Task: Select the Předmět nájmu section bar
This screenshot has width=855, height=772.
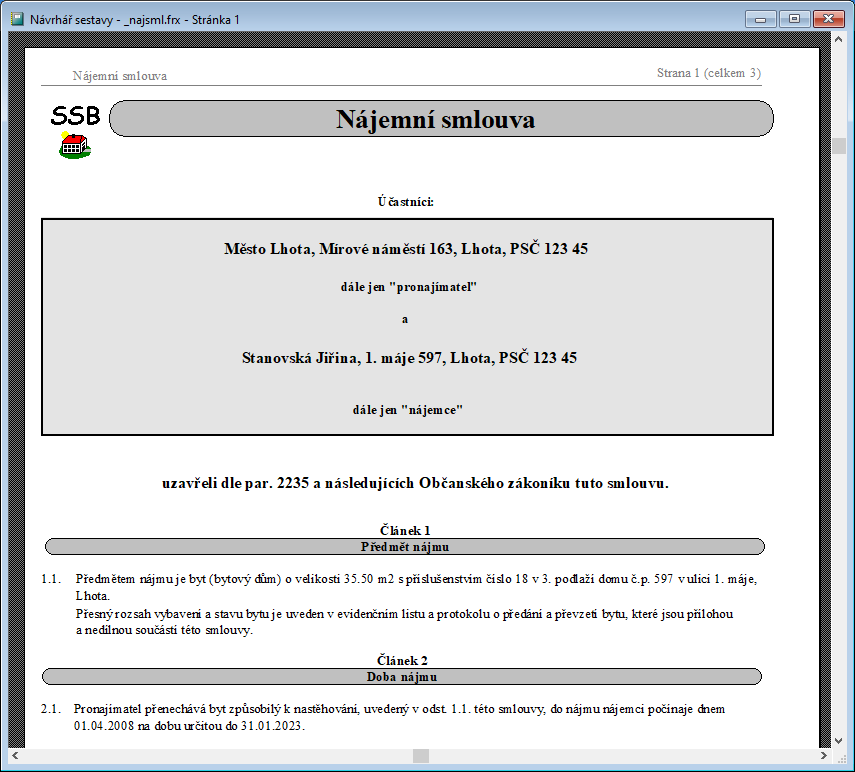Action: click(x=405, y=546)
